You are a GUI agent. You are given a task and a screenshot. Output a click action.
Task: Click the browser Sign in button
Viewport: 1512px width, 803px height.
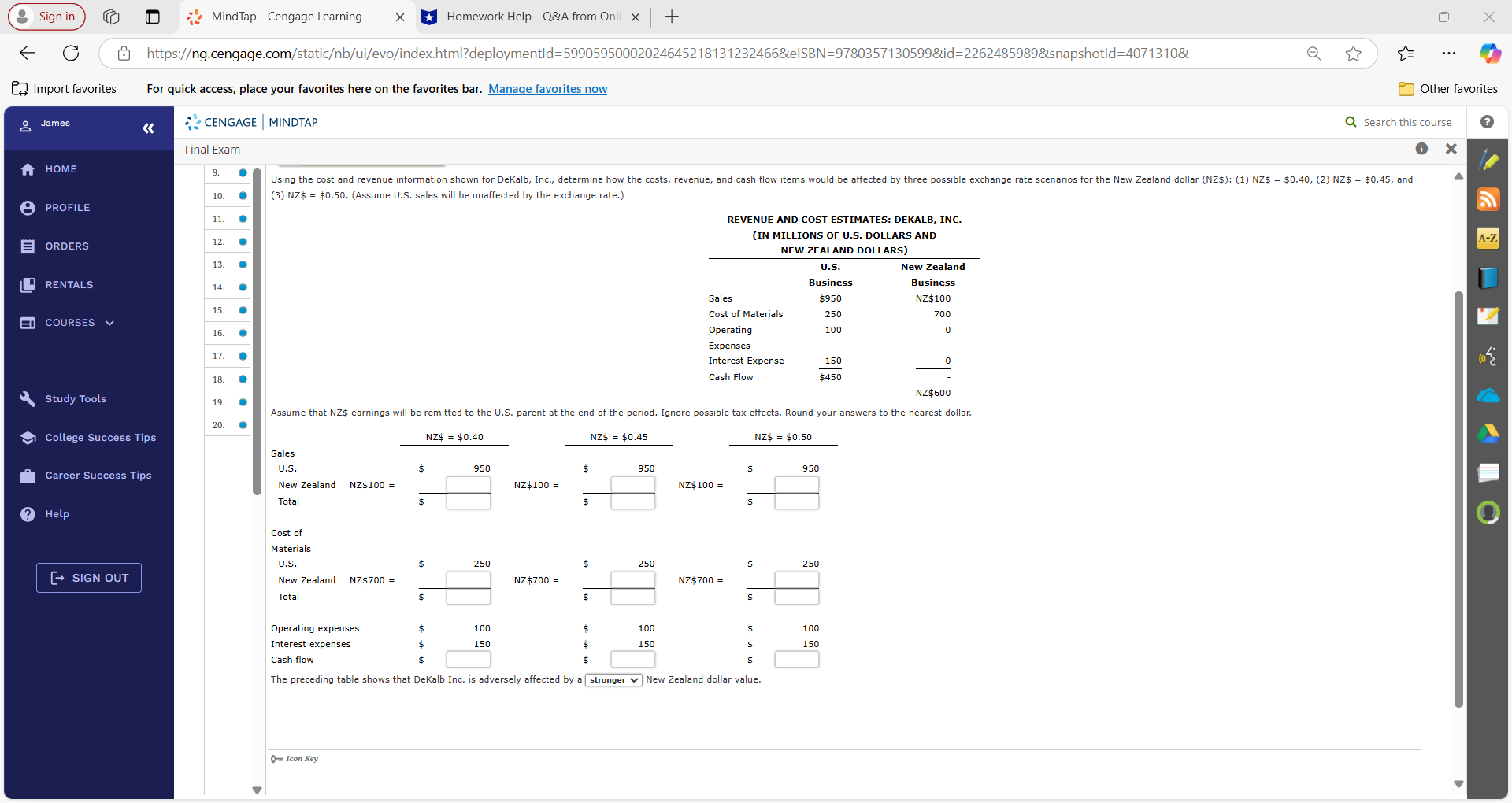[46, 17]
